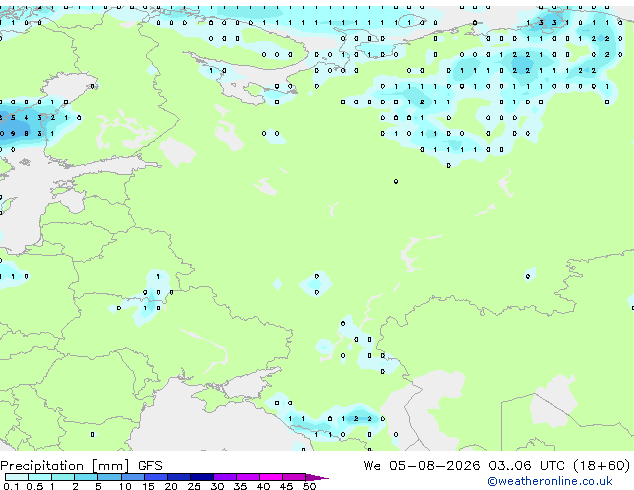Image resolution: width=634 pixels, height=490 pixels.
Task: Click the 1–2 mm legend color swatch
Action: [63, 477]
